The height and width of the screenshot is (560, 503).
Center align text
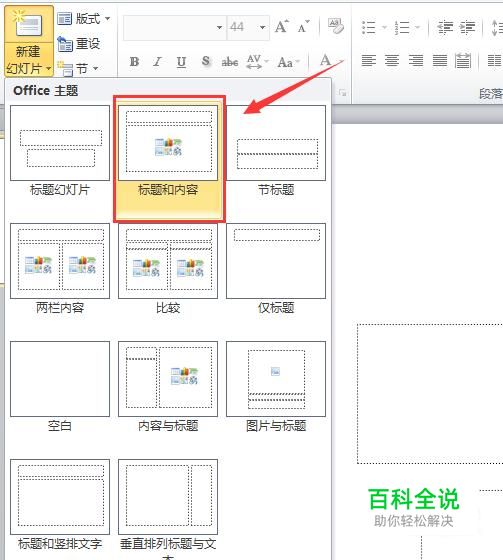(x=392, y=61)
